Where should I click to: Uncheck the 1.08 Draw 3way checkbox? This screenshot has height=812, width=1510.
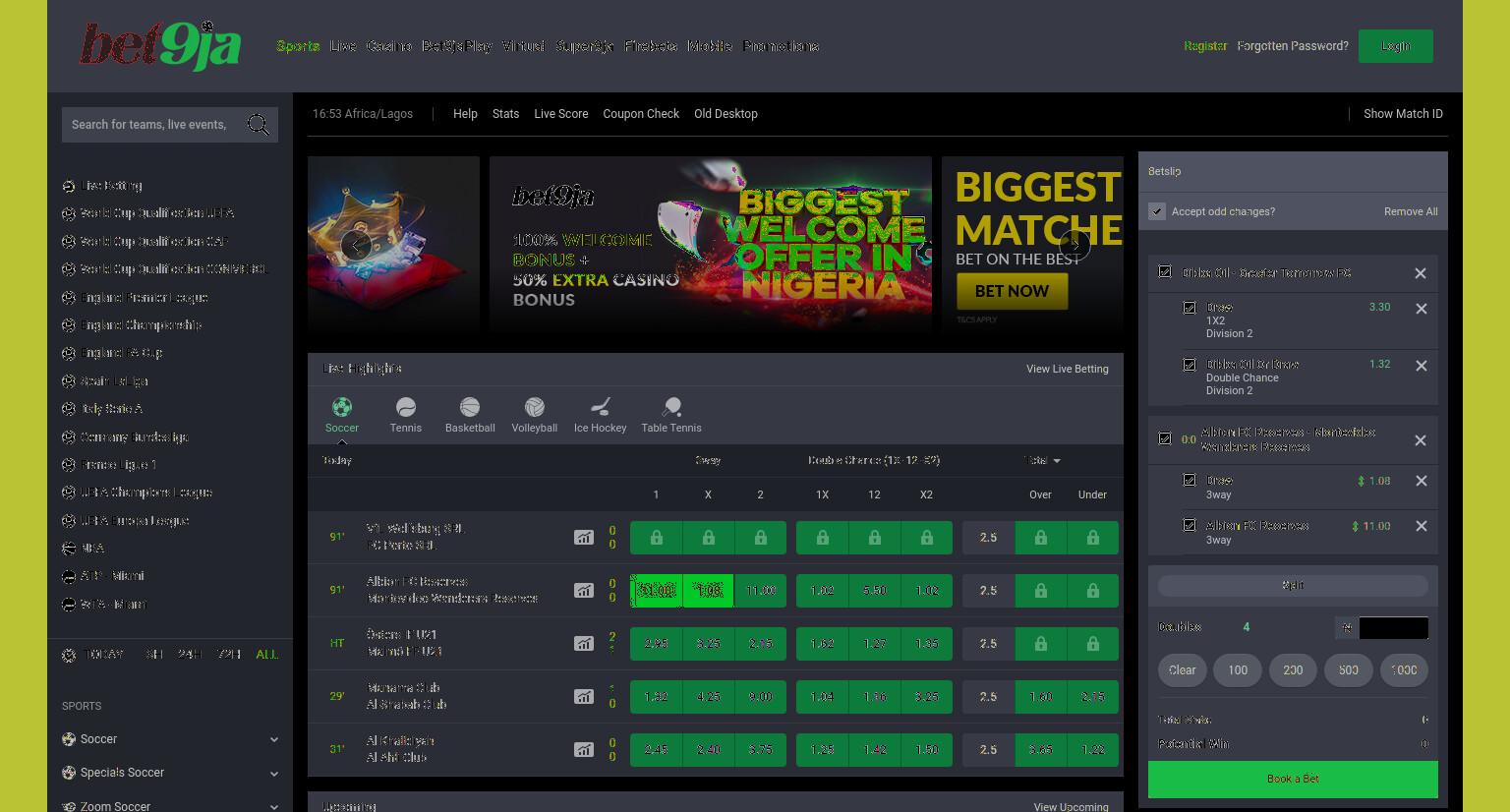pos(1190,480)
